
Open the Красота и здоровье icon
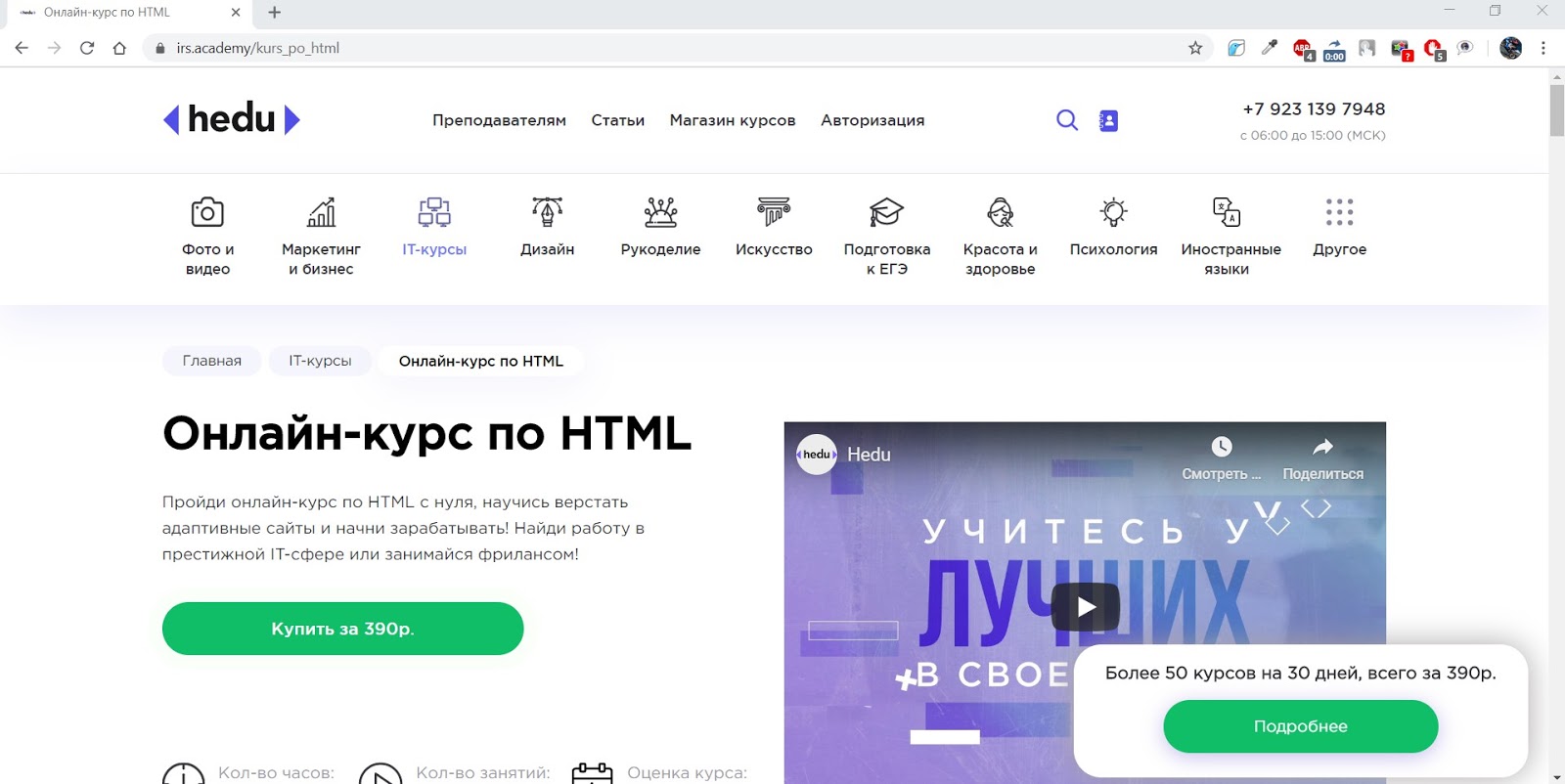pyautogui.click(x=1001, y=212)
